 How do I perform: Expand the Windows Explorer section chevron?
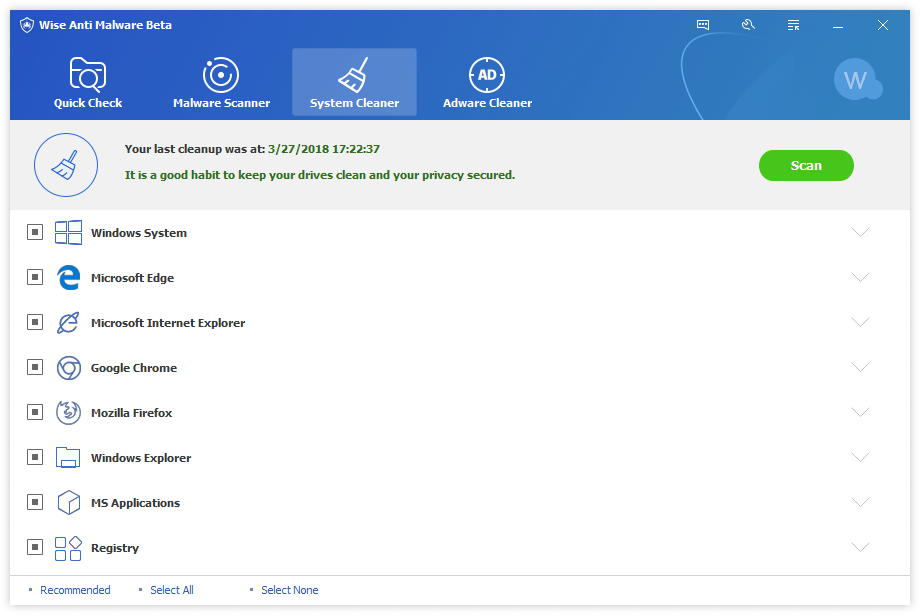tap(860, 457)
